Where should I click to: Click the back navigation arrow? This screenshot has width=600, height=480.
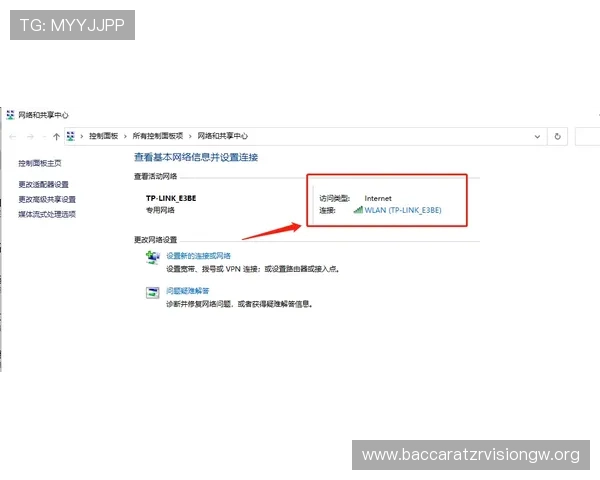coord(13,137)
